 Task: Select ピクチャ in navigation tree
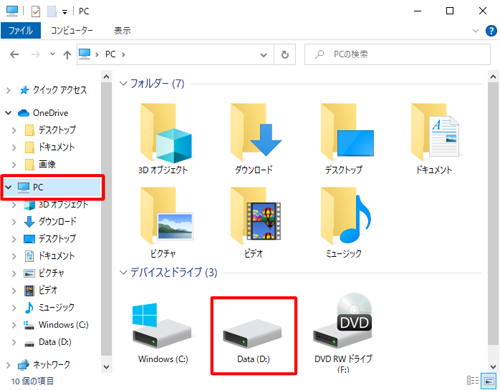[x=51, y=273]
